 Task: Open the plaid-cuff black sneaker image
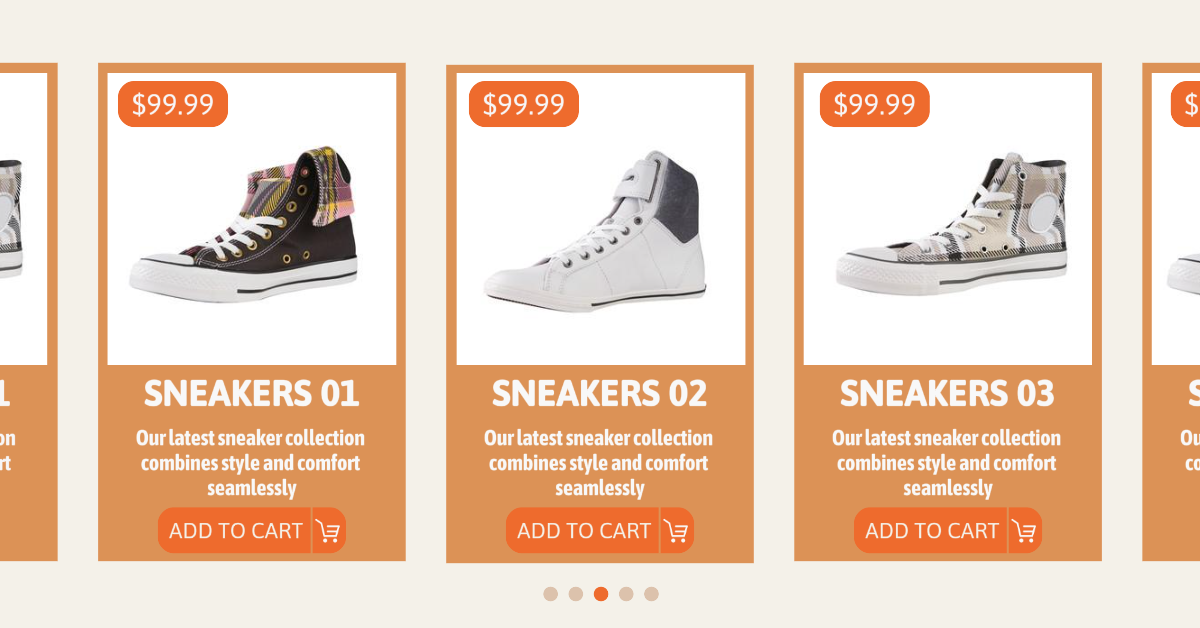point(251,225)
